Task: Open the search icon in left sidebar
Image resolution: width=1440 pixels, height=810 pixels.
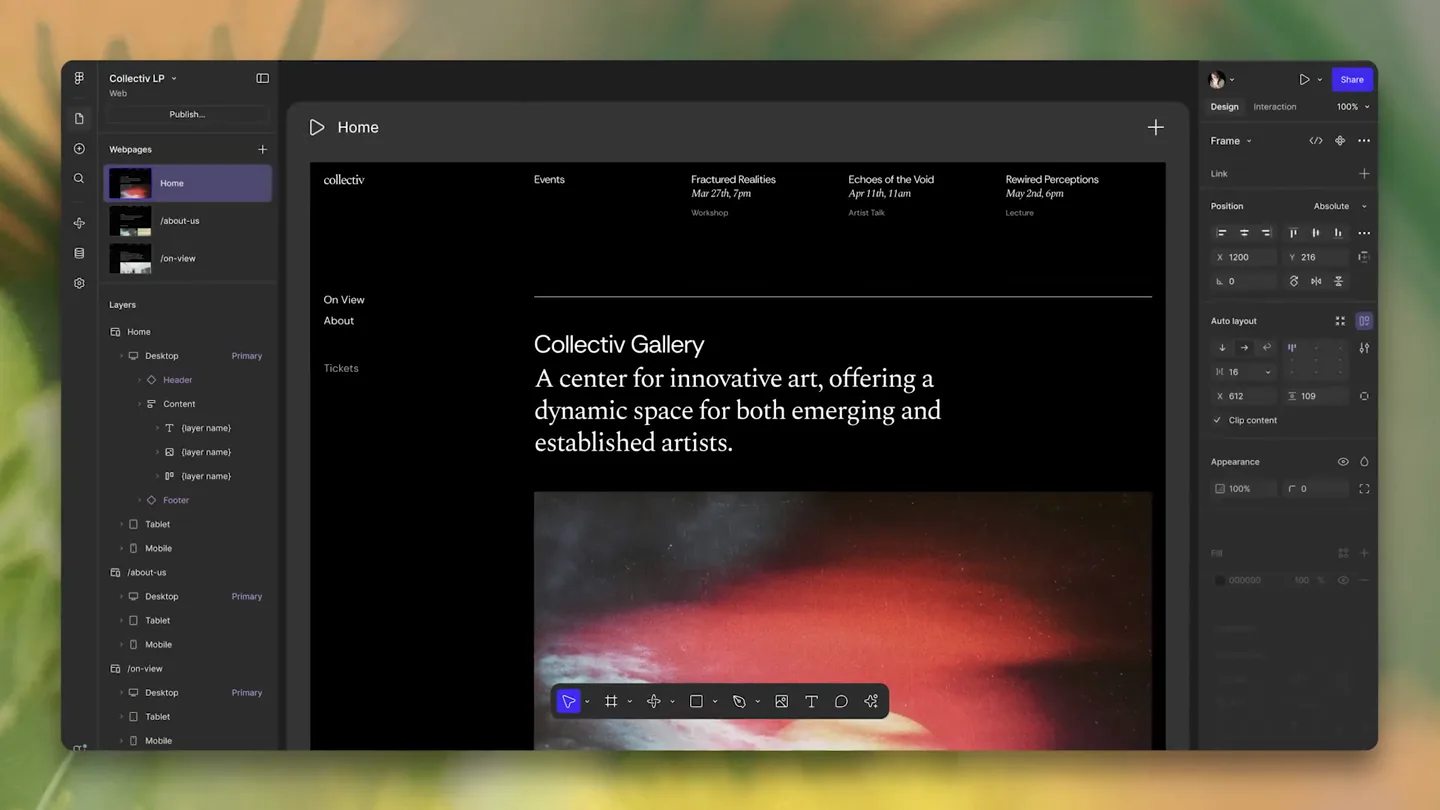Action: pyautogui.click(x=79, y=178)
